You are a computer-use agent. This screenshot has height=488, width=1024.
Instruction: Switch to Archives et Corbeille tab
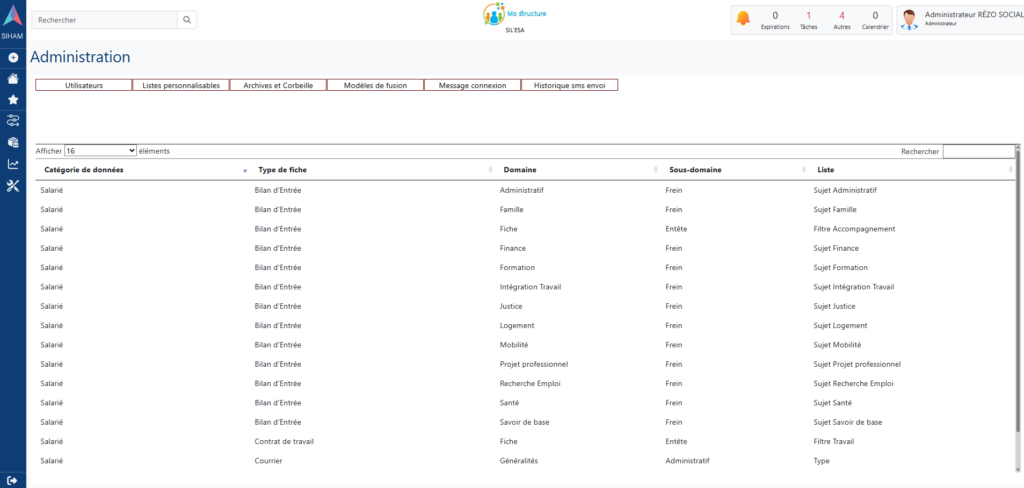tap(278, 86)
